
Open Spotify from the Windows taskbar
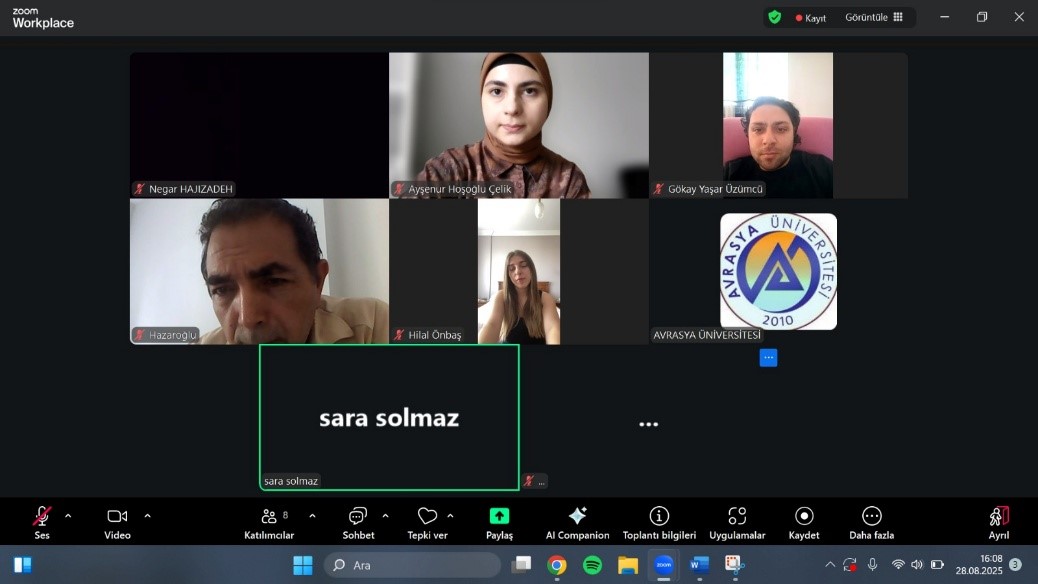point(592,565)
